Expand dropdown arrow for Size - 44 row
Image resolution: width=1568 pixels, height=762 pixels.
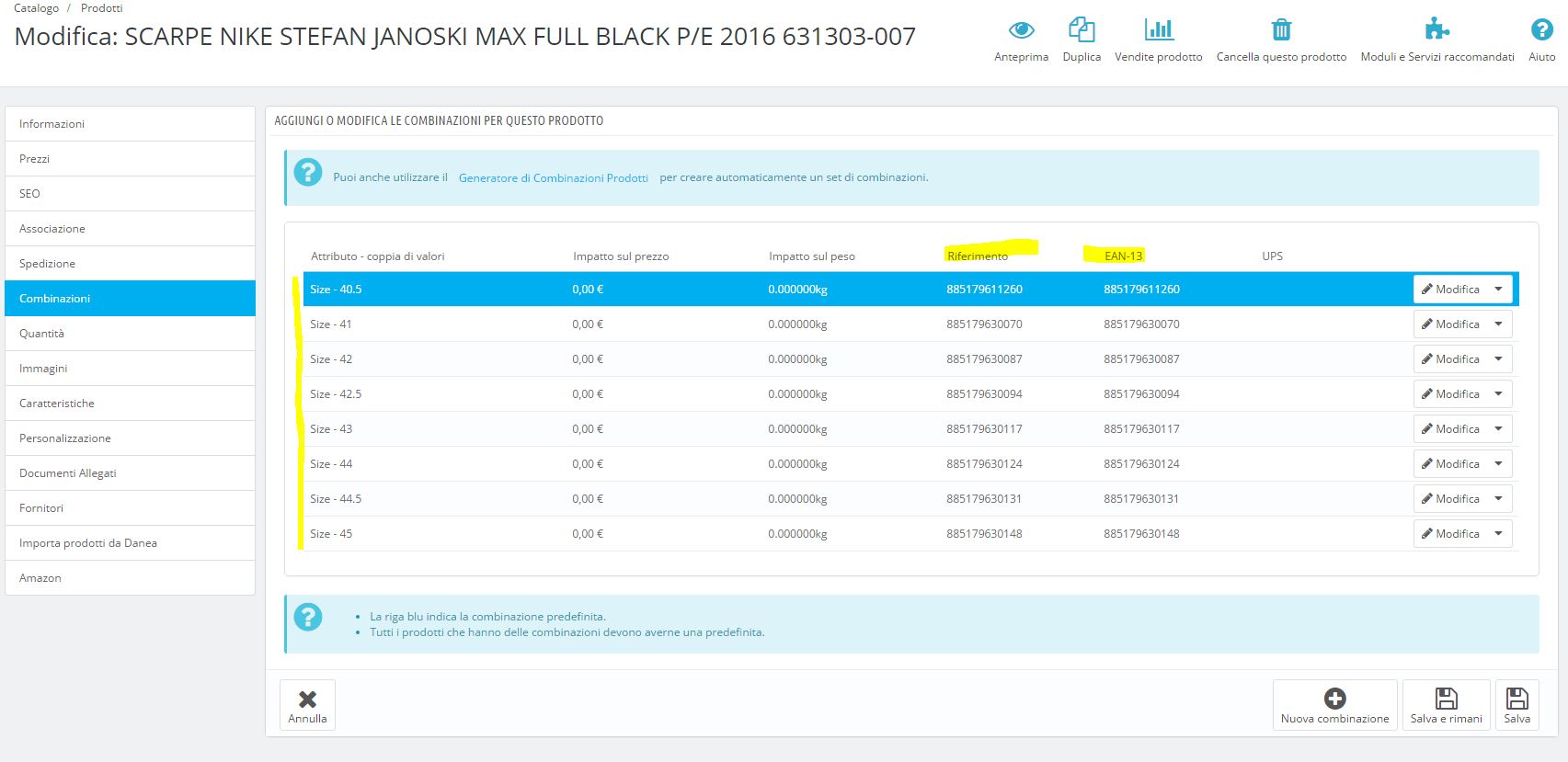(1499, 464)
